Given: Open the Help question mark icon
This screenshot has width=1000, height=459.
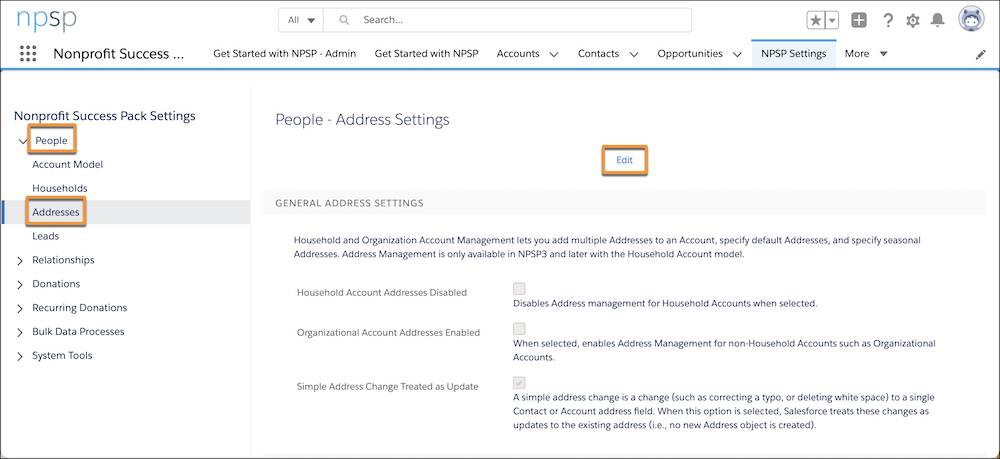Looking at the screenshot, I should 888,20.
